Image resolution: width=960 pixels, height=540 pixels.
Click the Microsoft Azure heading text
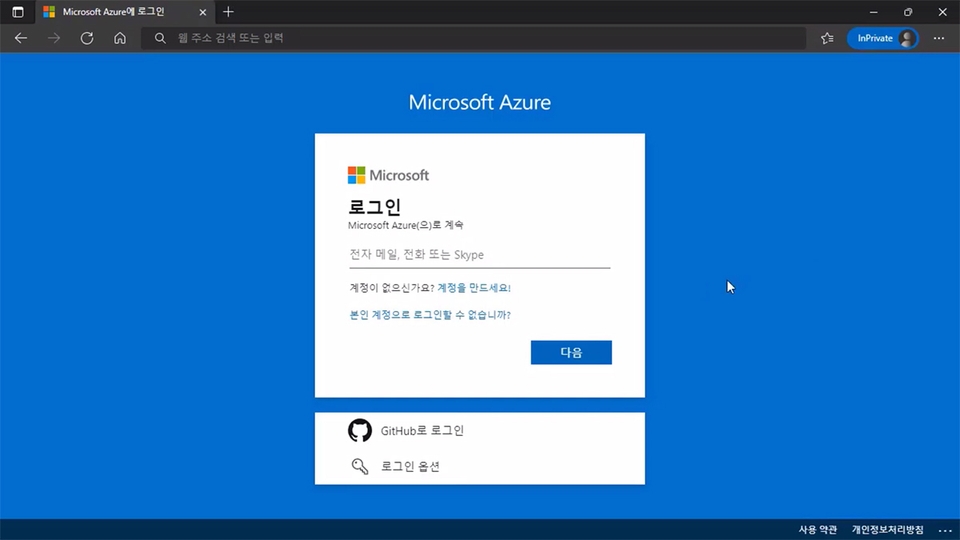click(479, 102)
